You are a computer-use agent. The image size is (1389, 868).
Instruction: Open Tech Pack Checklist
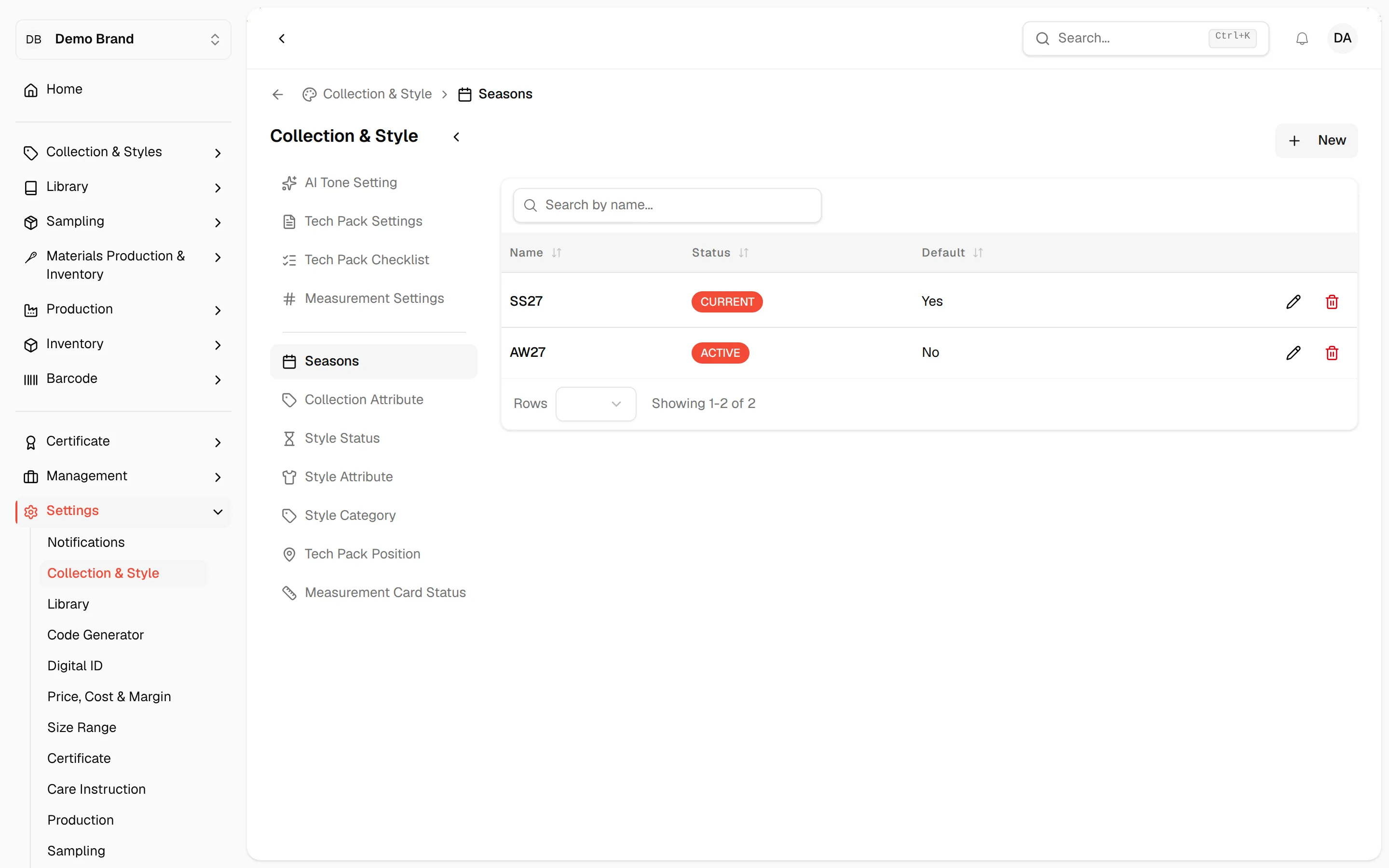click(374, 259)
